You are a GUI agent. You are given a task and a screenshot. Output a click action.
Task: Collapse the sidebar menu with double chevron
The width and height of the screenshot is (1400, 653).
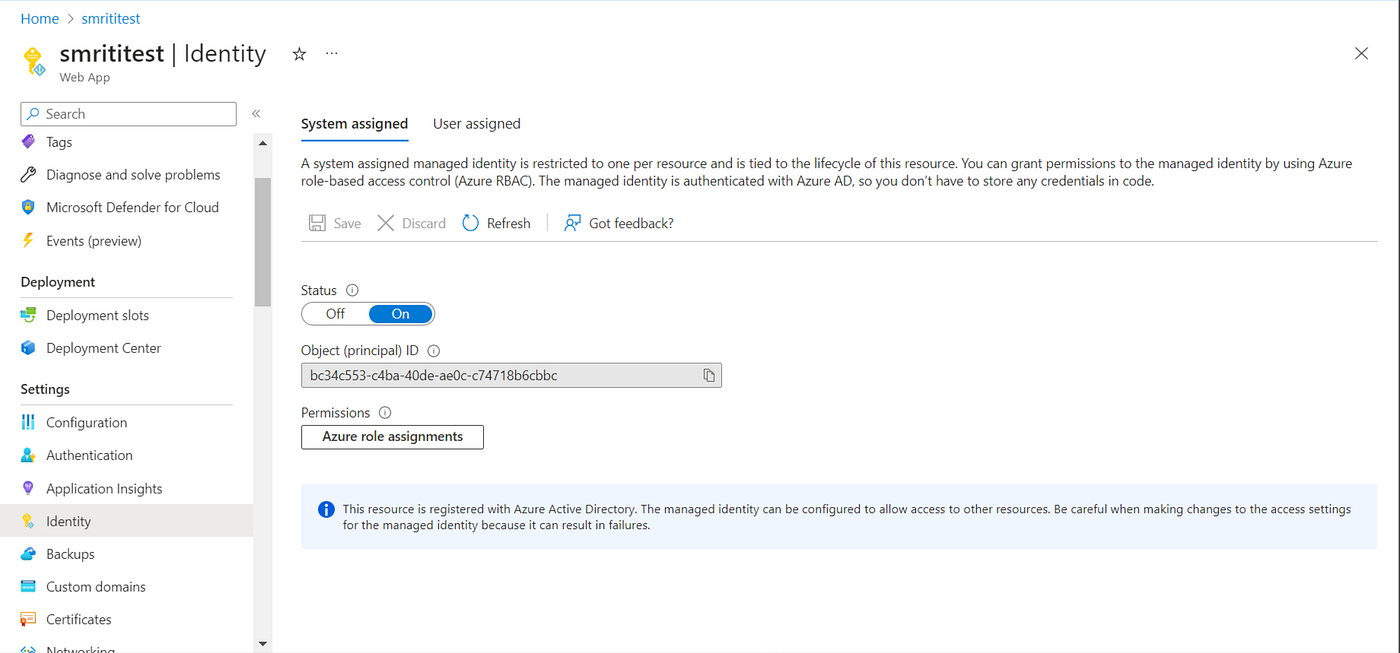click(x=256, y=114)
